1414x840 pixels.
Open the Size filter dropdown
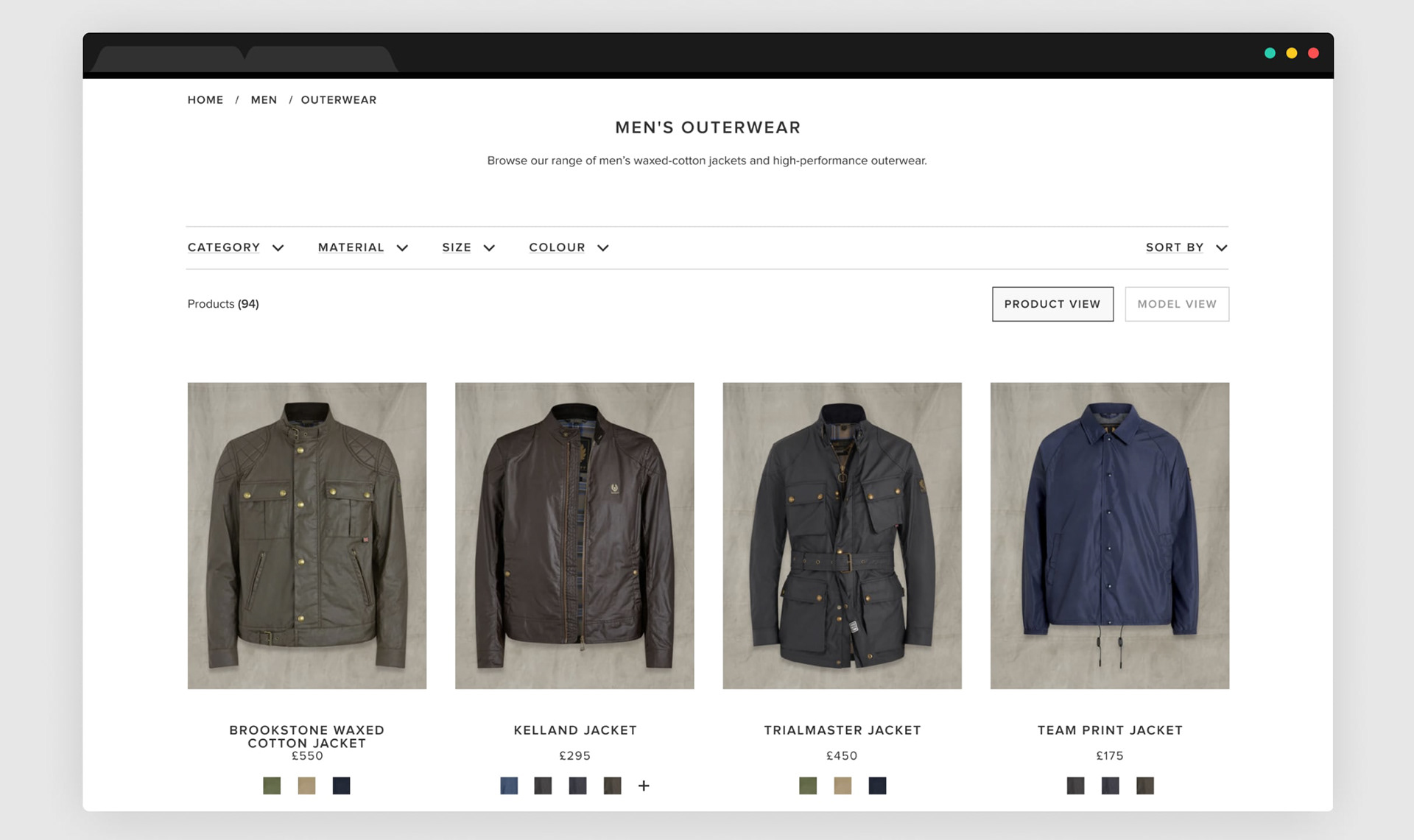pos(468,247)
